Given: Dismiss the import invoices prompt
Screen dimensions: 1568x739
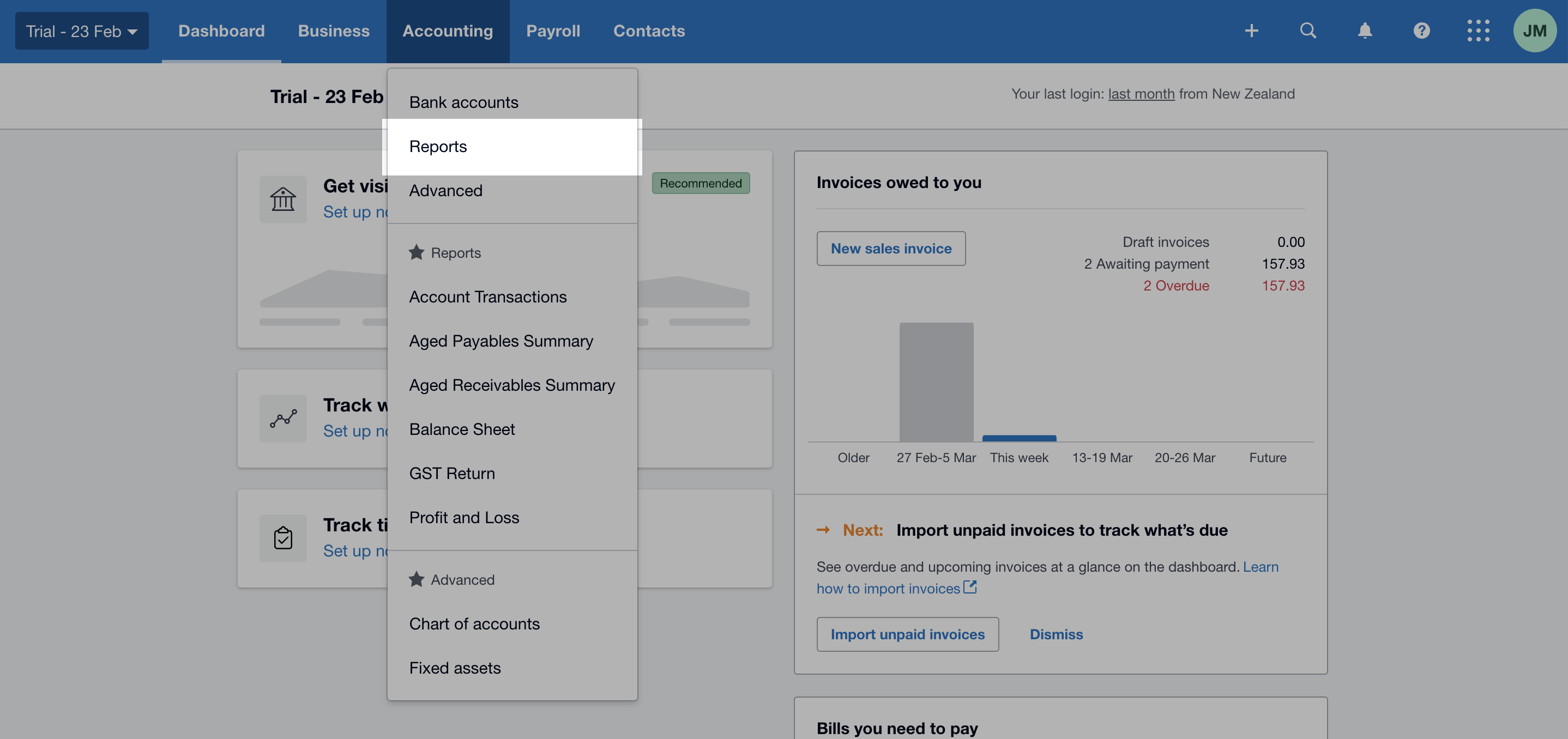Looking at the screenshot, I should tap(1056, 634).
